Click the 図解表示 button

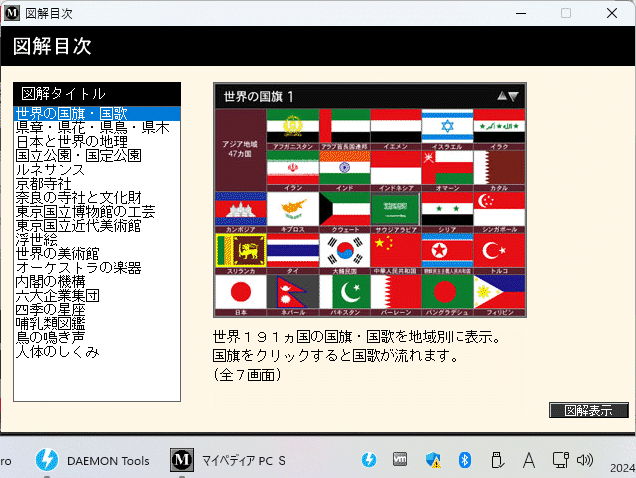589,410
